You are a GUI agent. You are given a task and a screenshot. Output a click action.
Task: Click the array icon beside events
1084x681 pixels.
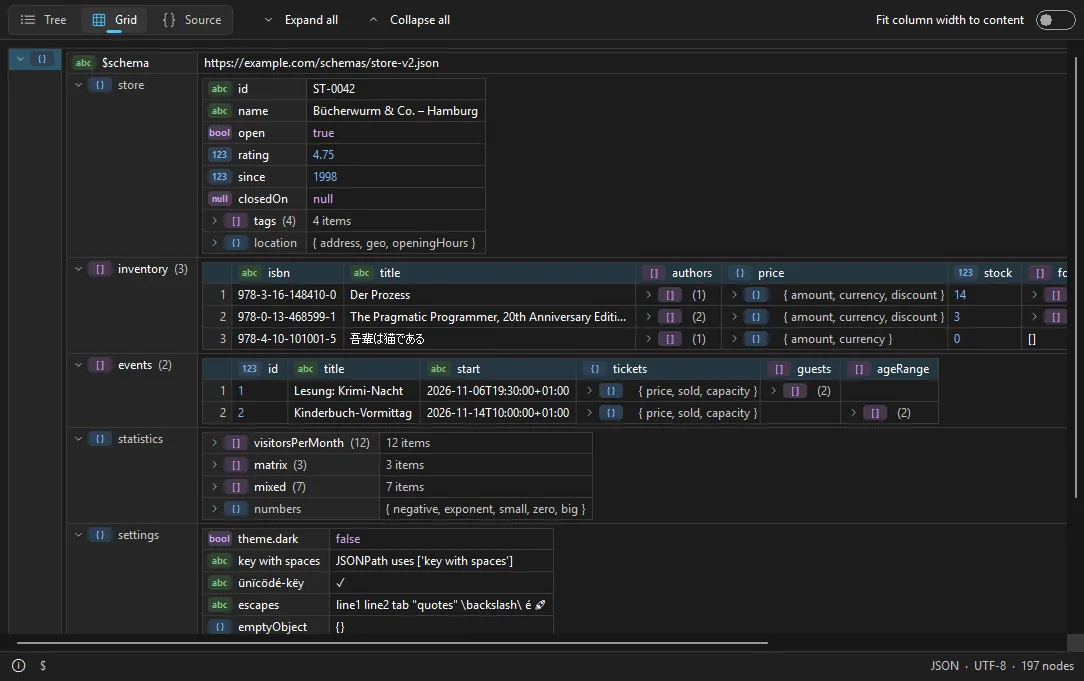pos(100,365)
